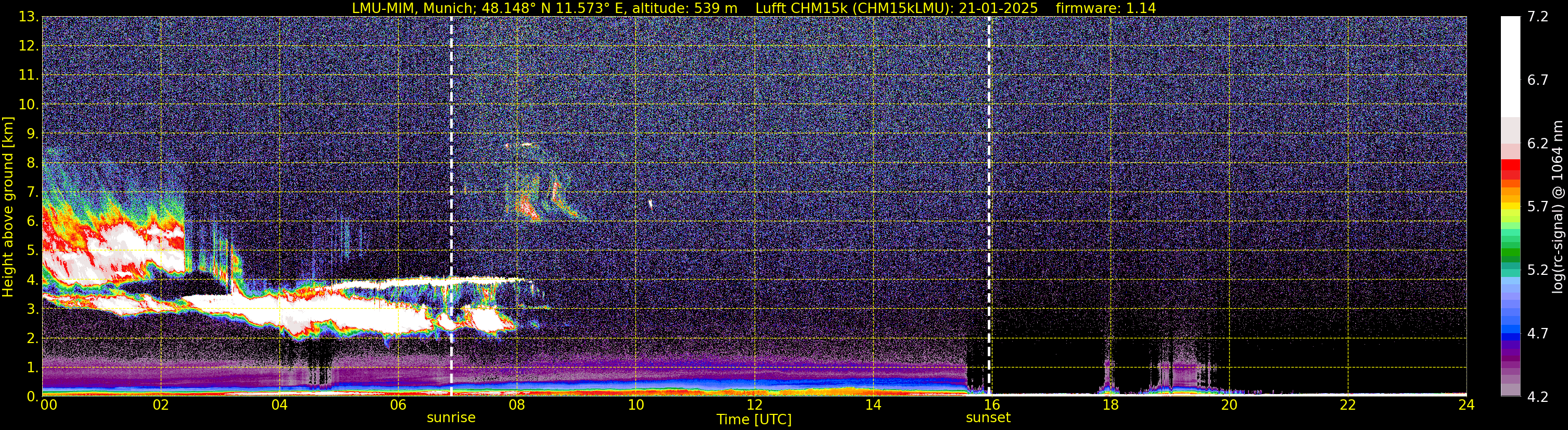The image size is (1568, 430).
Task: Select the 'sunrise' label below the axis
Action: tap(451, 418)
